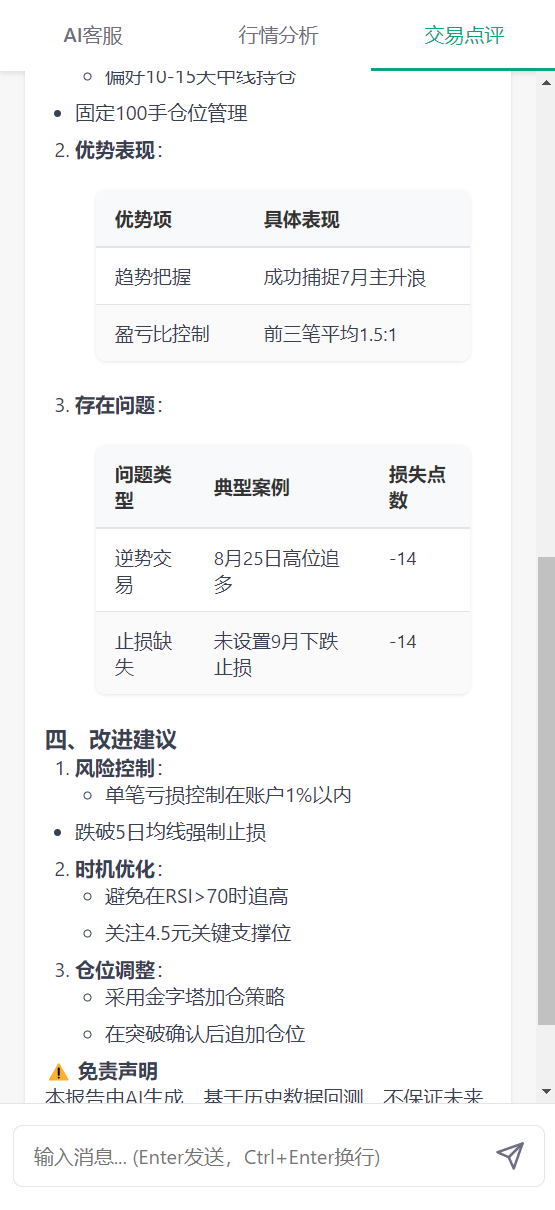The width and height of the screenshot is (555, 1210).
Task: Click the 仓位调整 list item
Action: (118, 970)
